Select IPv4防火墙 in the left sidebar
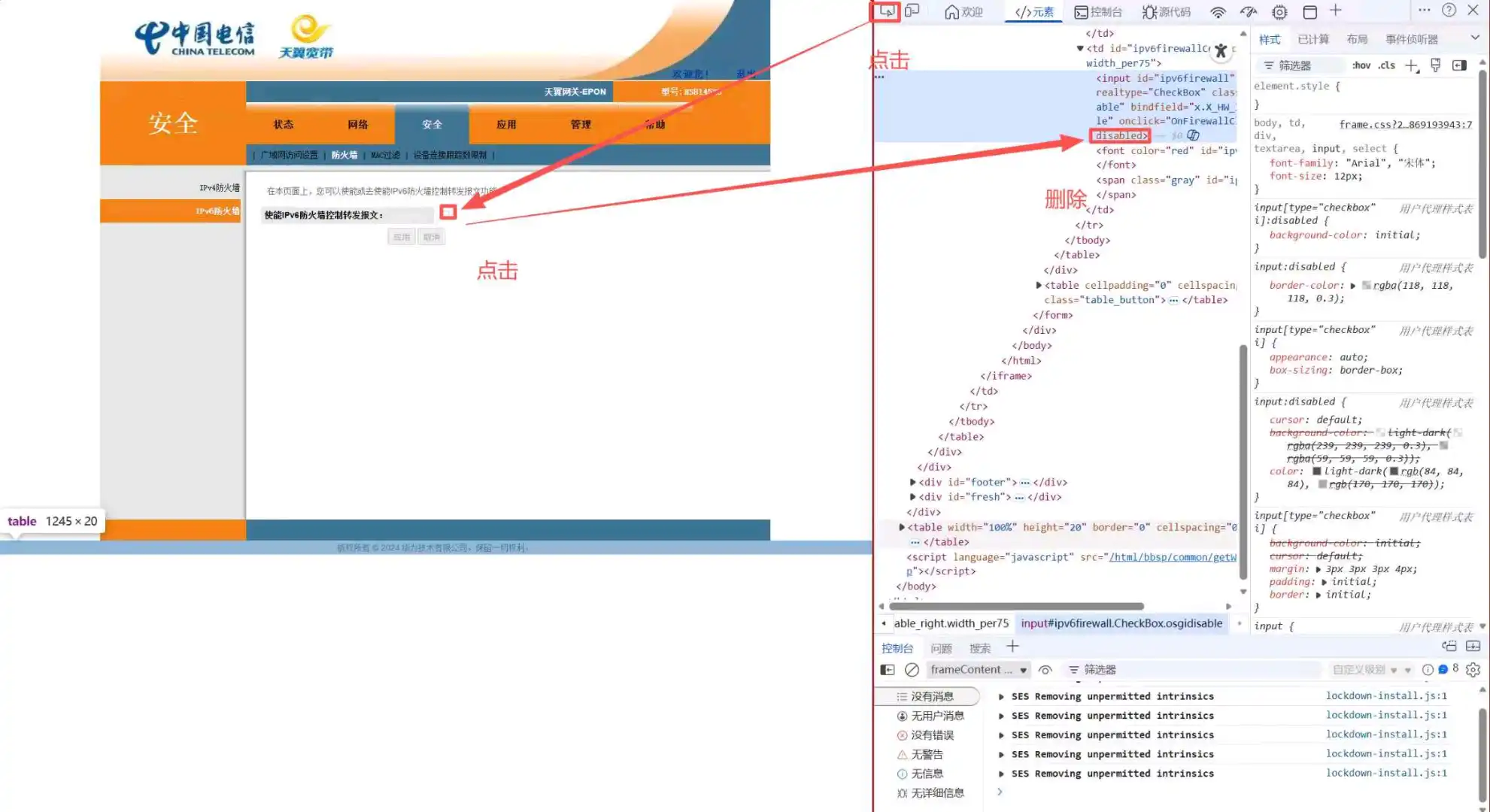 coord(220,188)
